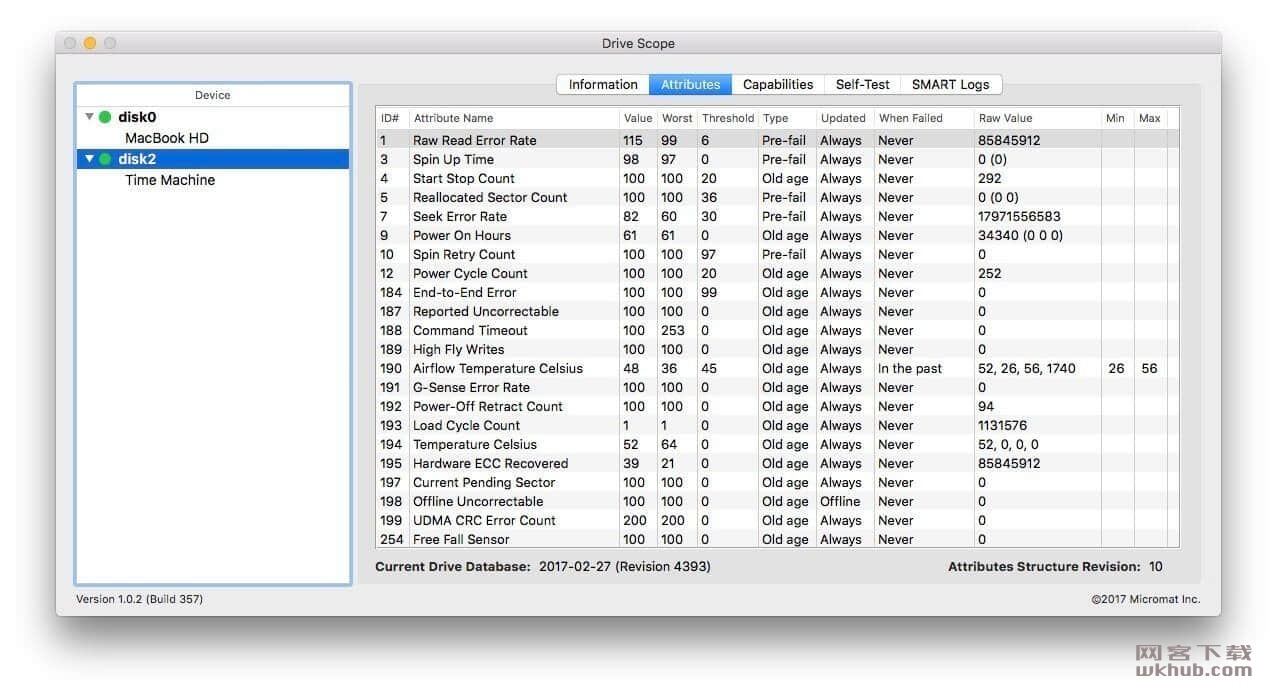Collapse the disk0 disclosure triangle
Image resolution: width=1277 pixels, height=696 pixels.
(x=89, y=117)
